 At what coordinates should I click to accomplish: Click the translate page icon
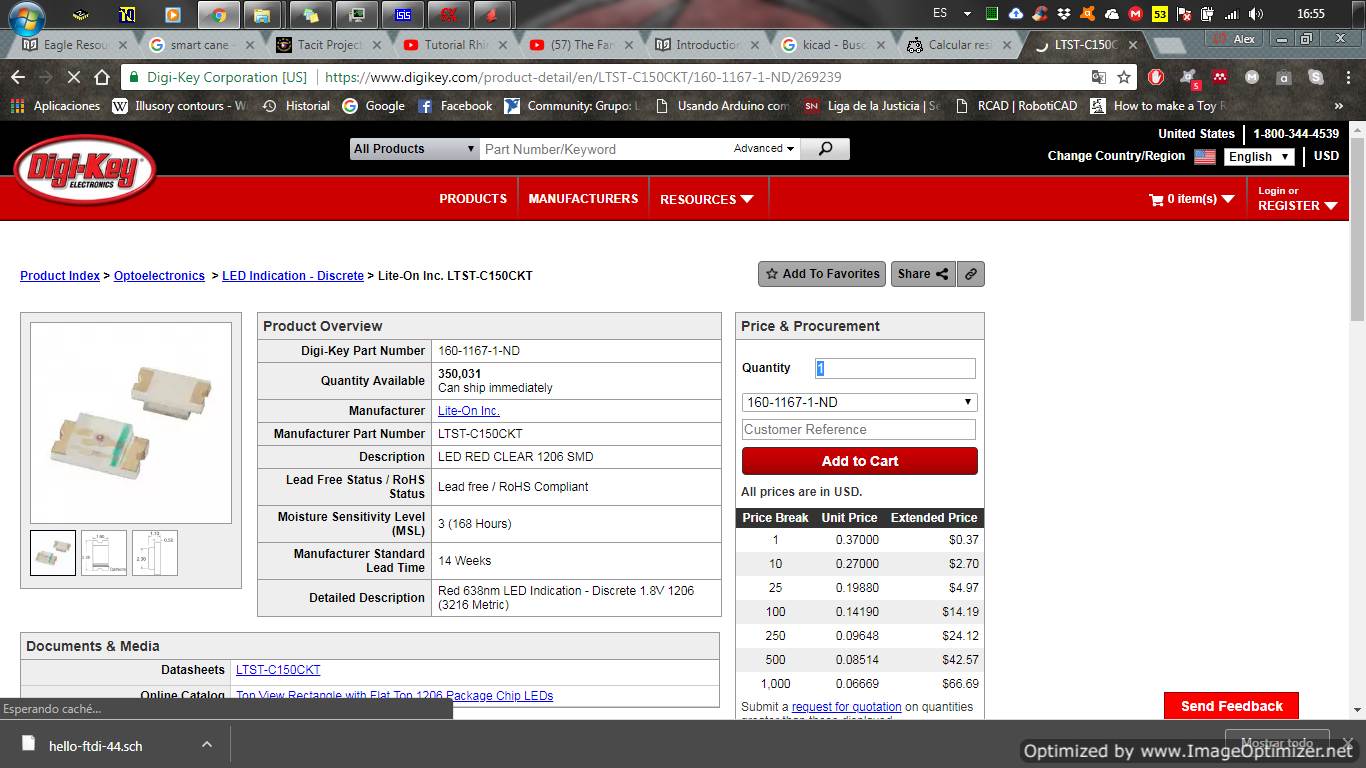(1098, 77)
